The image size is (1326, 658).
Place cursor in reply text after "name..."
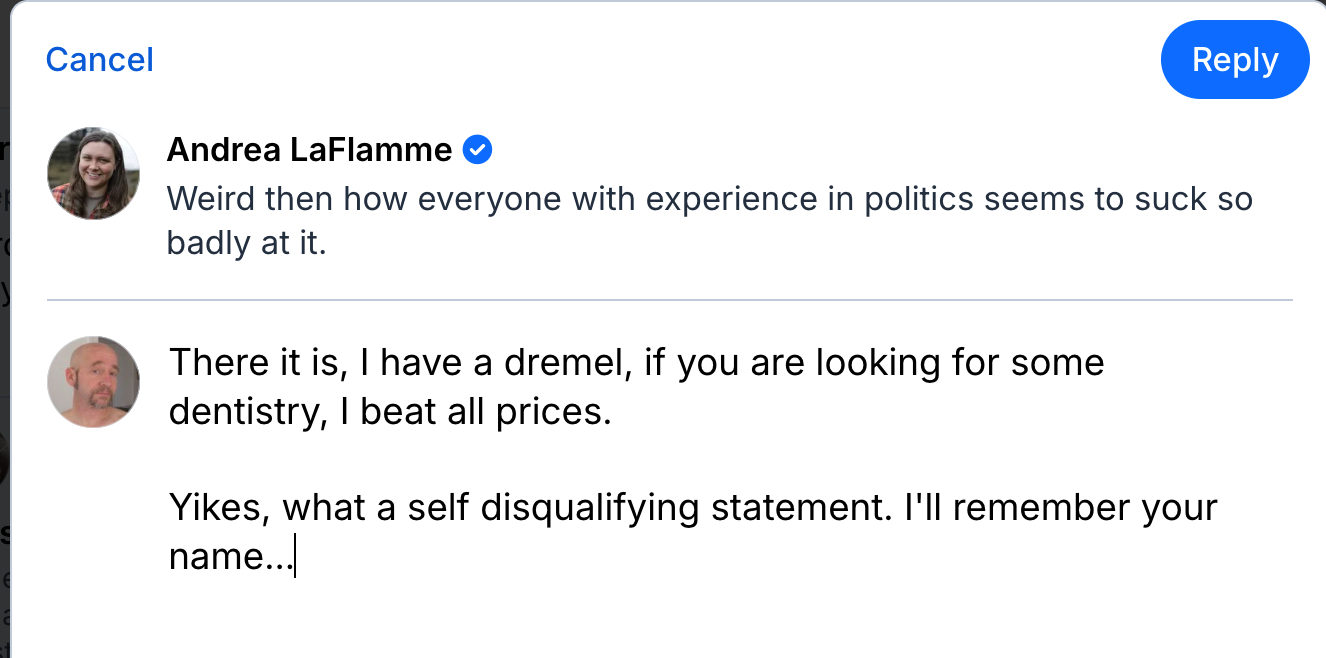(294, 557)
